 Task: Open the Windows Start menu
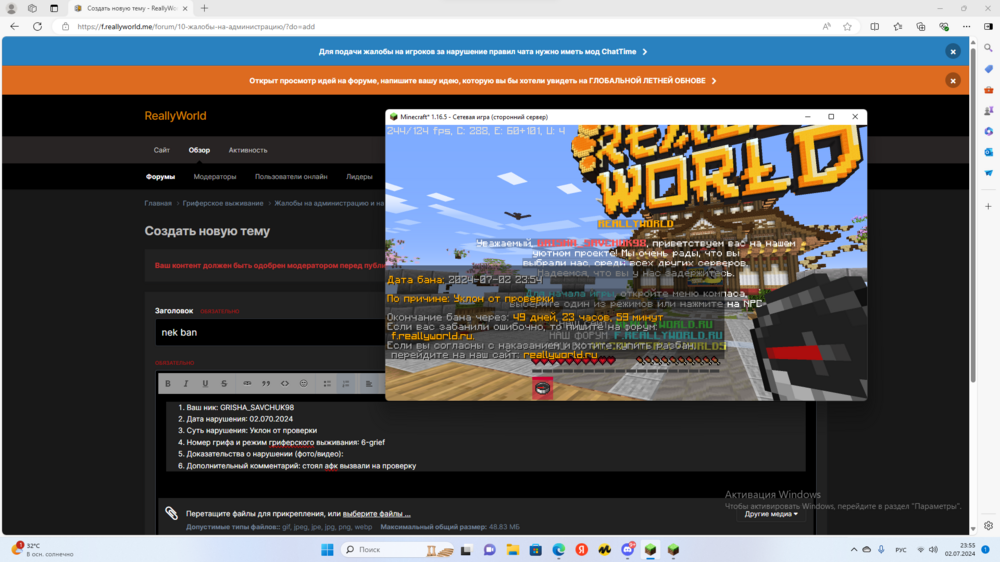(x=327, y=550)
